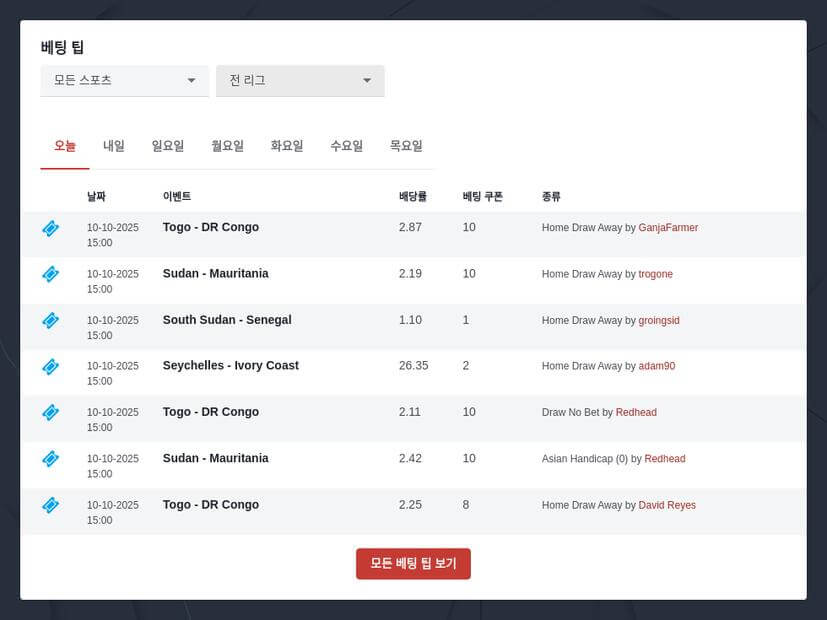827x620 pixels.
Task: Open the ticket icon beside Sudan - Mauritania
Action: pyautogui.click(x=50, y=274)
